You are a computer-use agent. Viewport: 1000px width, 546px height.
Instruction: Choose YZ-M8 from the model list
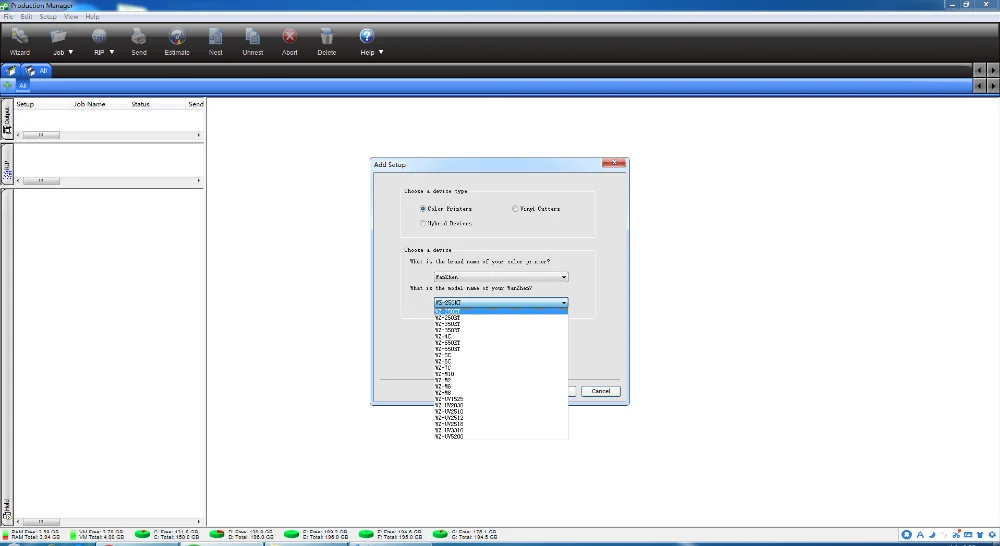(x=501, y=392)
